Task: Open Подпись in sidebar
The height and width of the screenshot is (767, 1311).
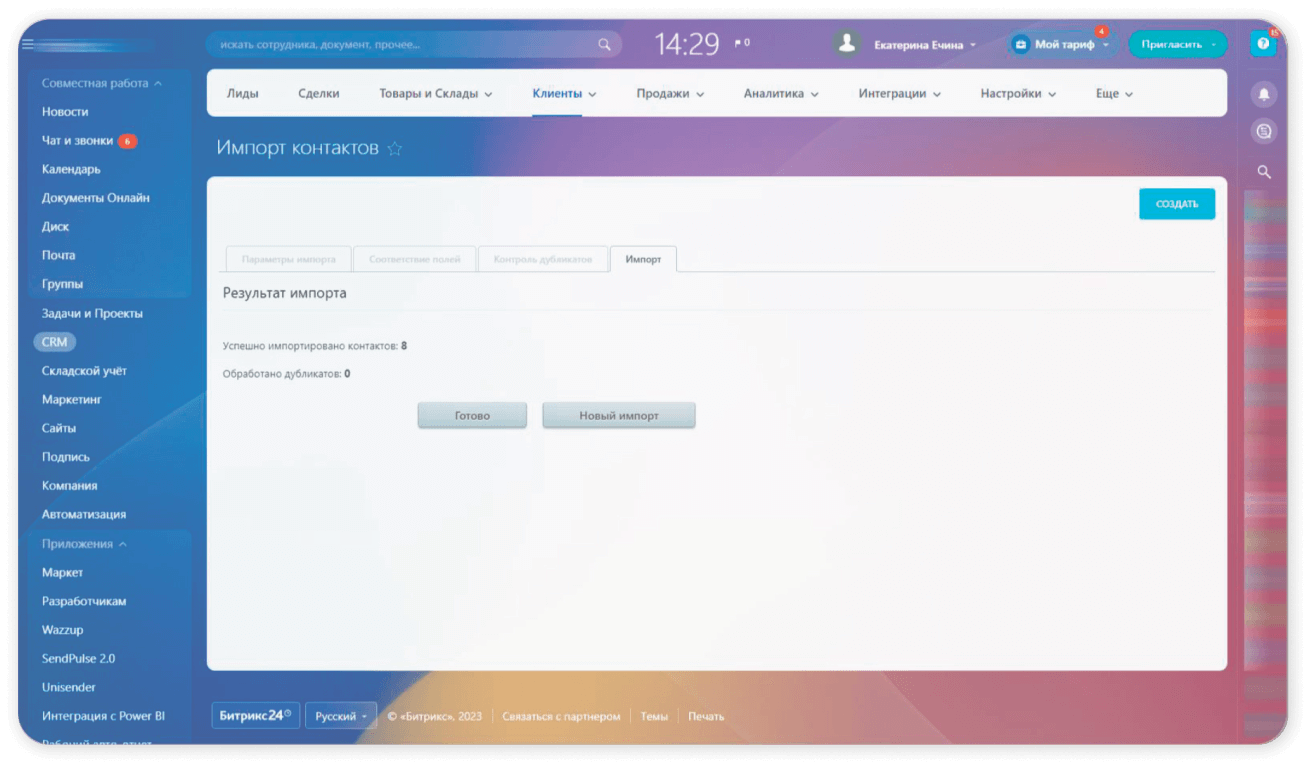Action: pos(66,457)
